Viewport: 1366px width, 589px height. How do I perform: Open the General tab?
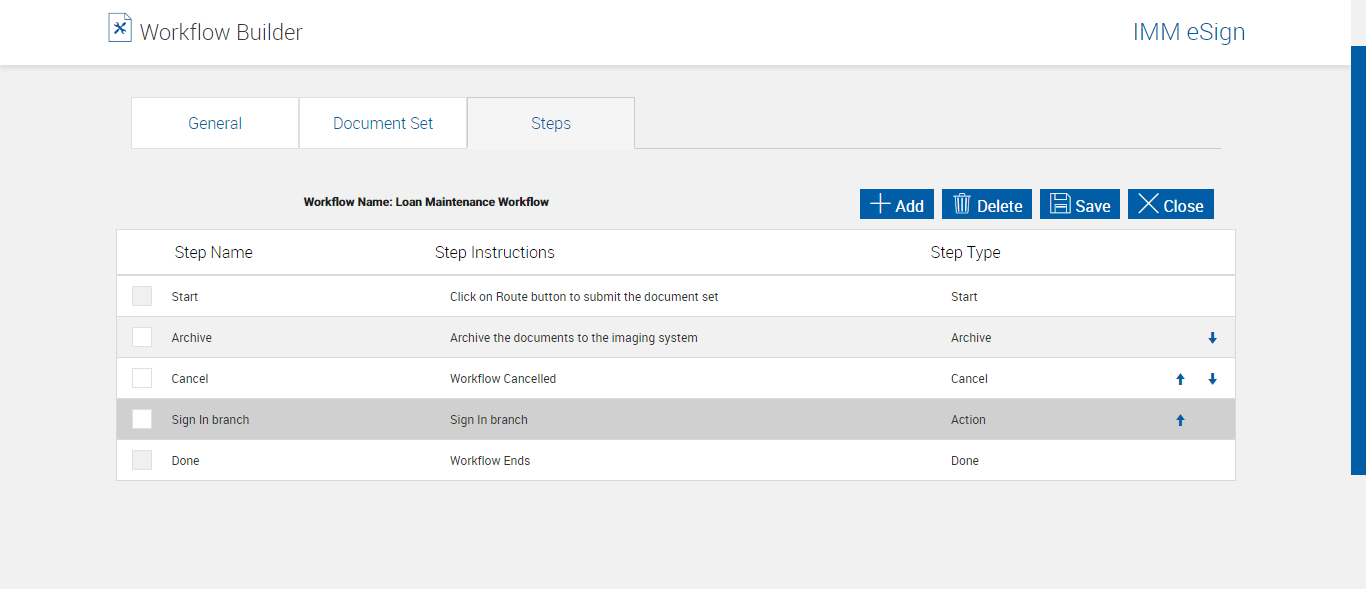point(215,123)
